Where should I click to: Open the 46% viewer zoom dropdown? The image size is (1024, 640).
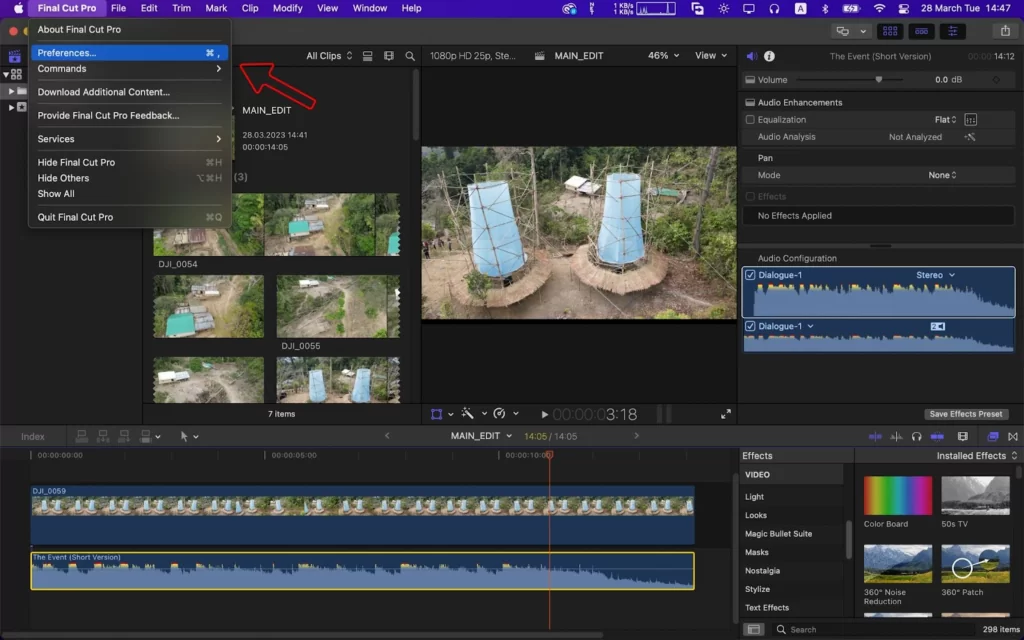663,56
